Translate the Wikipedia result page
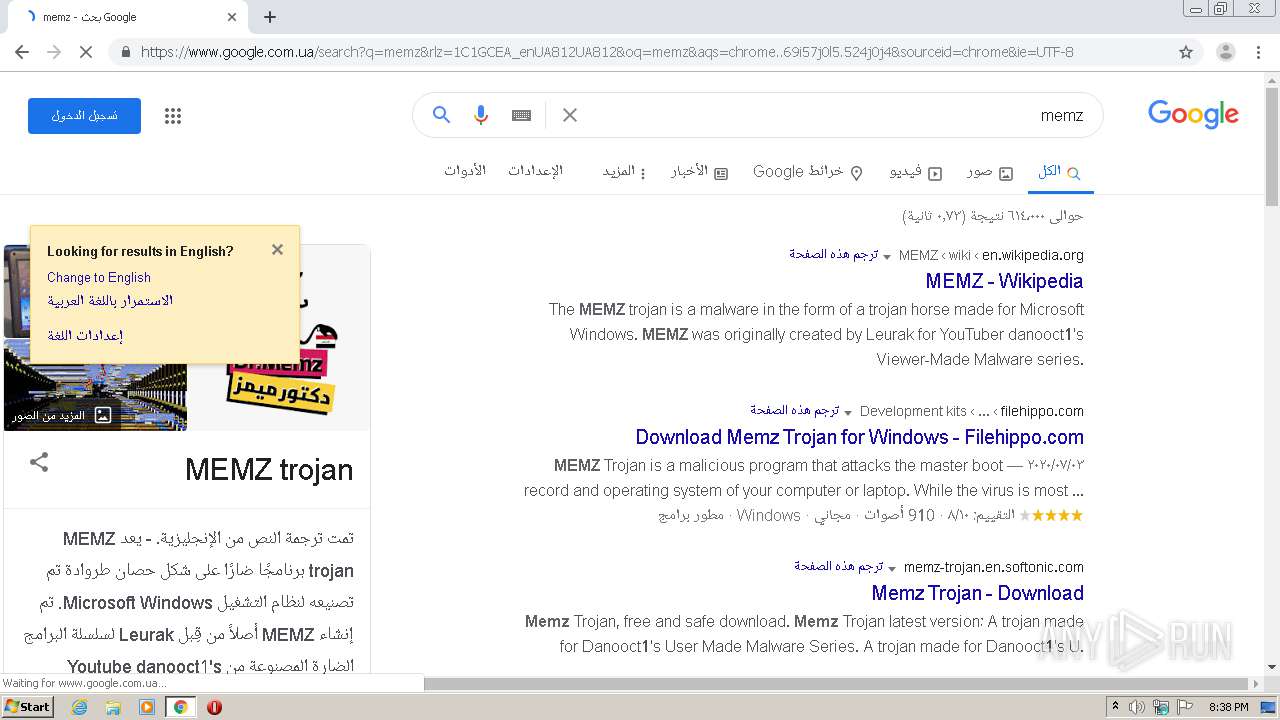The image size is (1280, 720). 833,254
